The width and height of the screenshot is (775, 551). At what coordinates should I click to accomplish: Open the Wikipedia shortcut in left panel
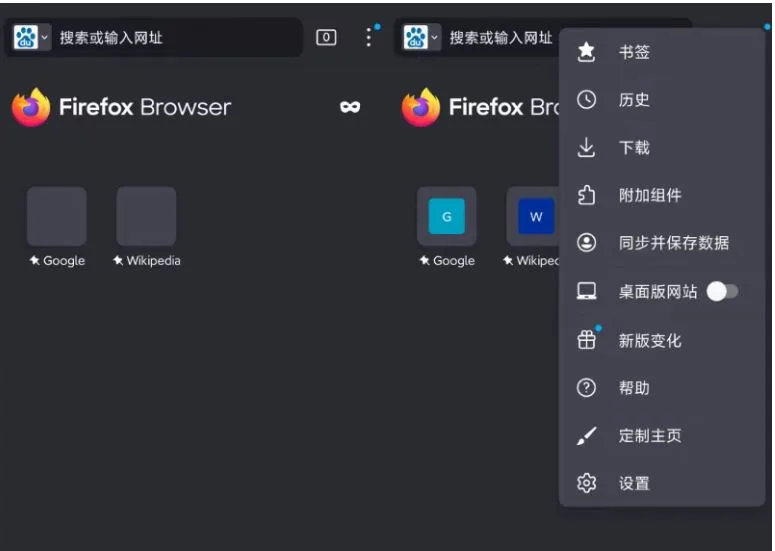pyautogui.click(x=146, y=217)
